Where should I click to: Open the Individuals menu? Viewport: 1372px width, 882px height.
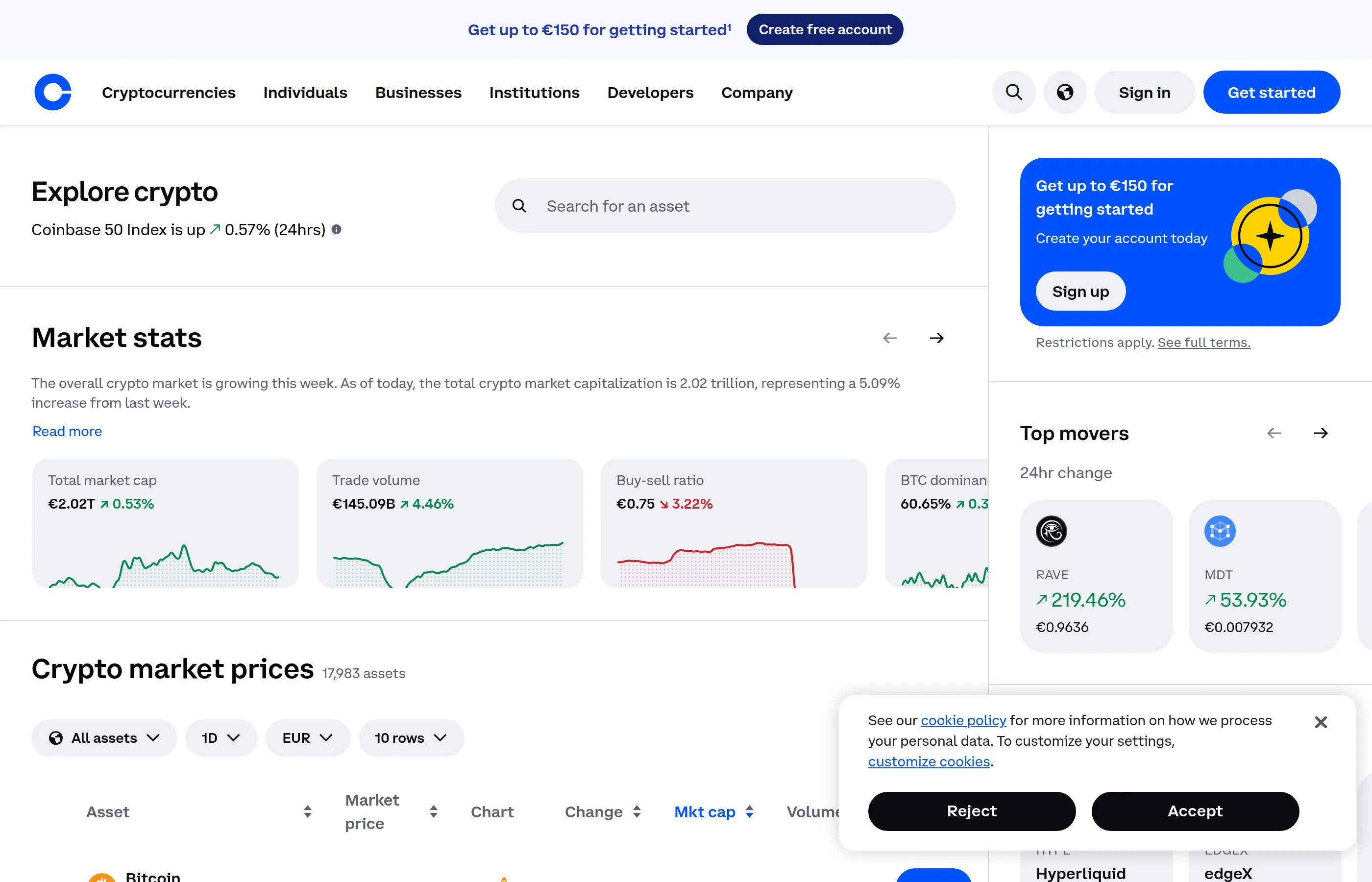[x=305, y=92]
